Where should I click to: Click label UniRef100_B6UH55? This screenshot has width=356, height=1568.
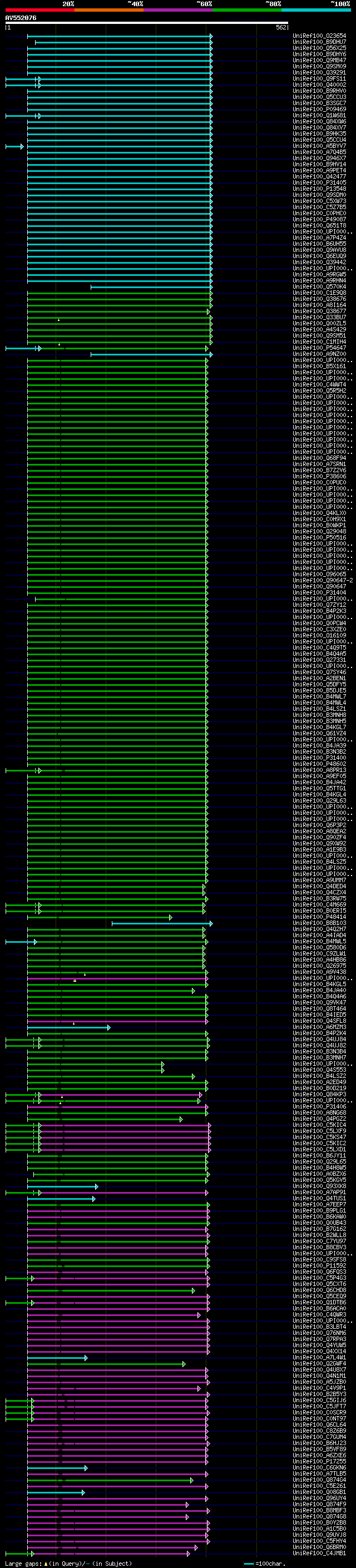click(x=319, y=244)
